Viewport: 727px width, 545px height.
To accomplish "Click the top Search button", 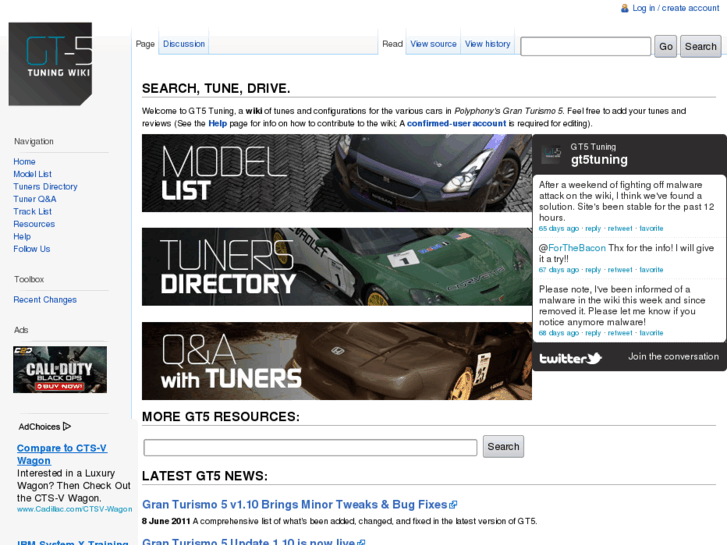I will (x=701, y=46).
